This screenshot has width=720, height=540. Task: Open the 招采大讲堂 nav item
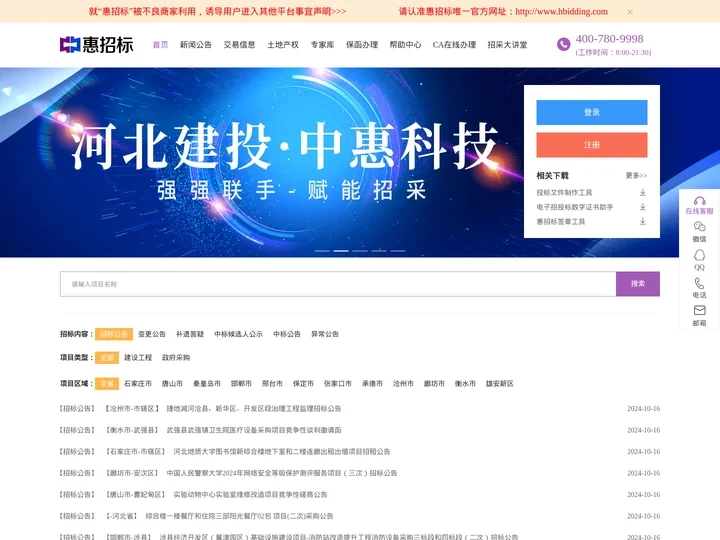pyautogui.click(x=507, y=45)
